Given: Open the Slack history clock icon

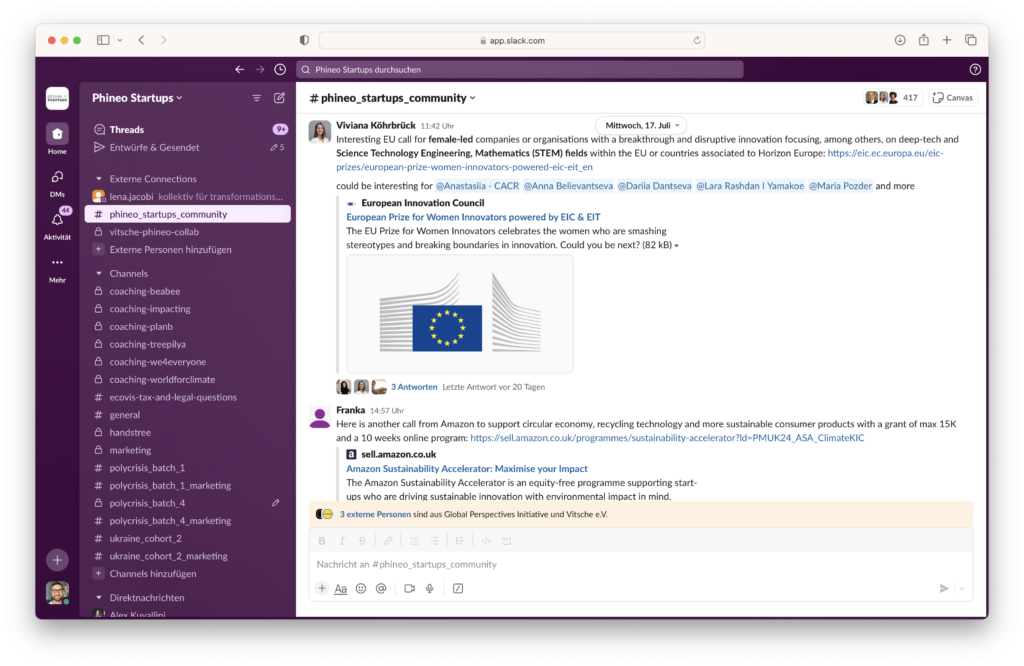Looking at the screenshot, I should (x=280, y=69).
